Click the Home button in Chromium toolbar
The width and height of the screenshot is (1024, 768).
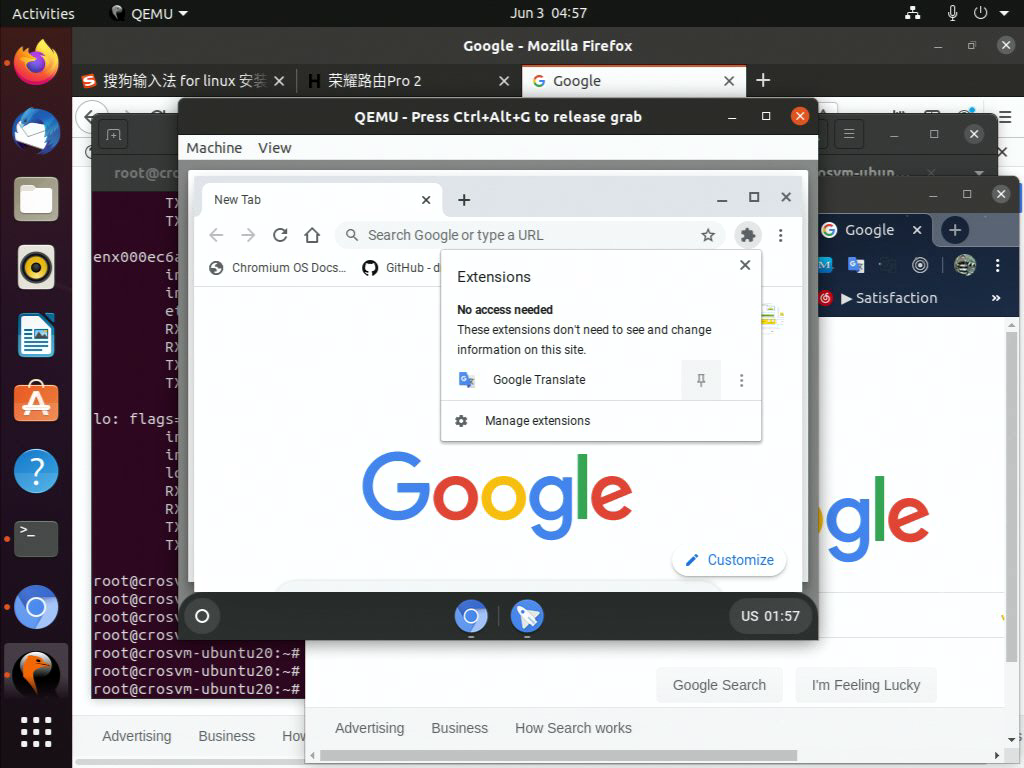(x=312, y=235)
